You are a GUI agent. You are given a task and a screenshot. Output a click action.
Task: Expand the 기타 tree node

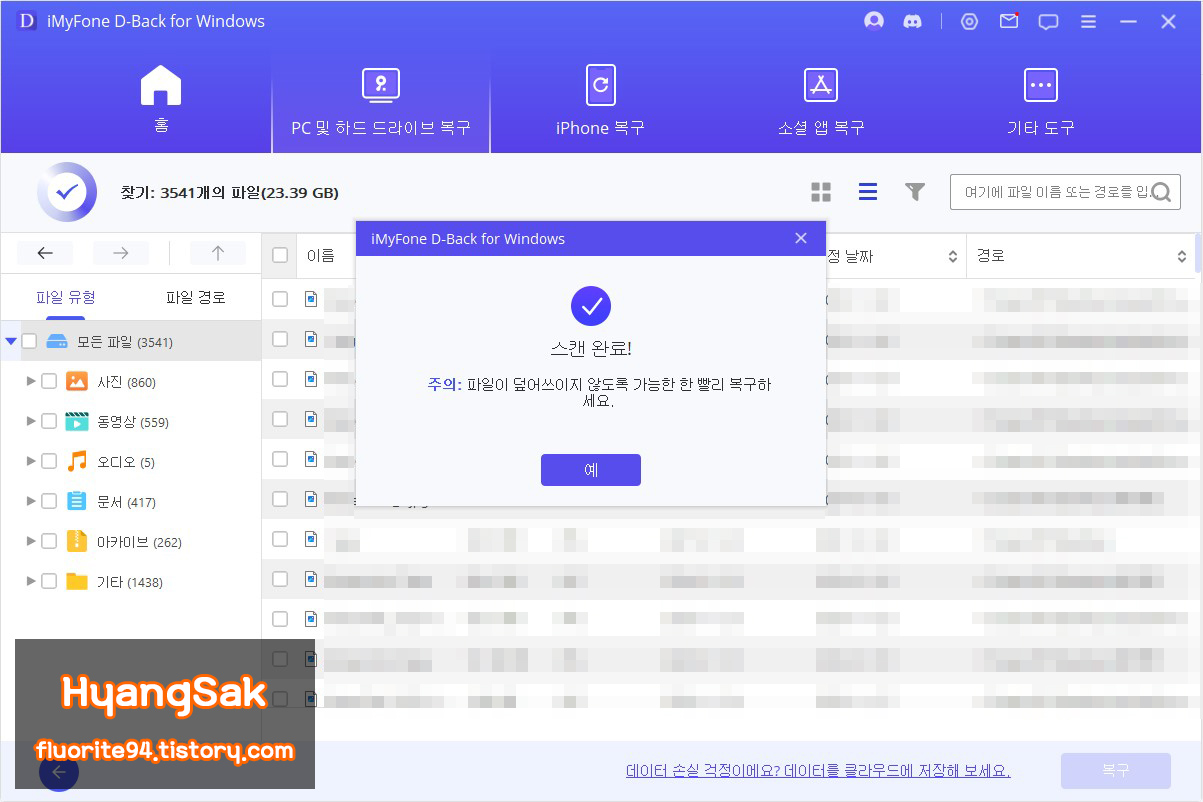pyautogui.click(x=31, y=581)
